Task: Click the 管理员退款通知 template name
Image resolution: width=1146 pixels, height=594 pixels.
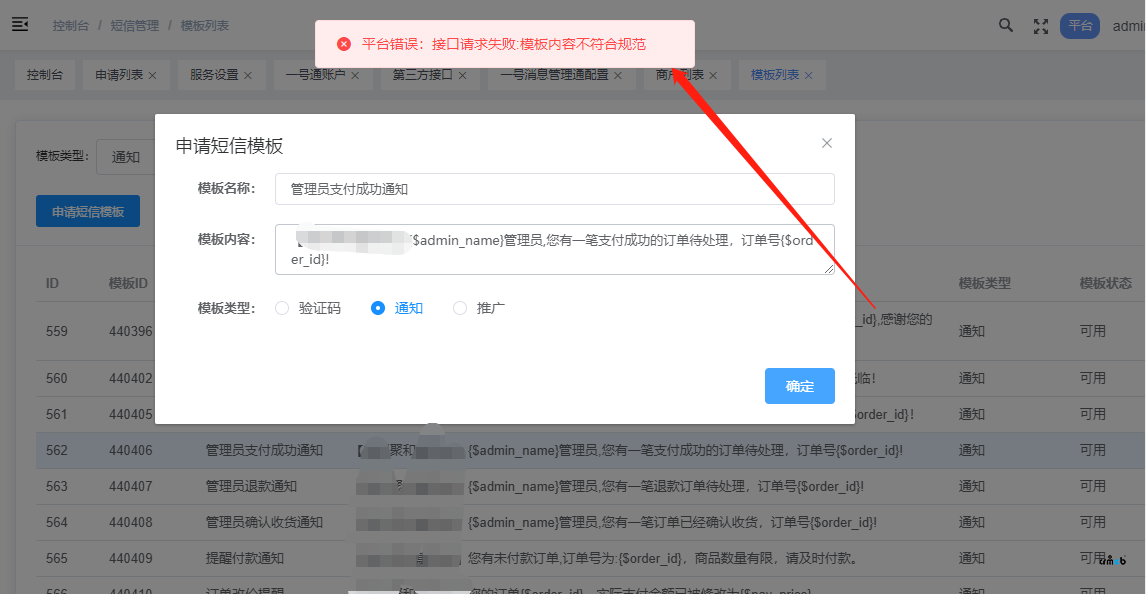Action: click(x=251, y=486)
